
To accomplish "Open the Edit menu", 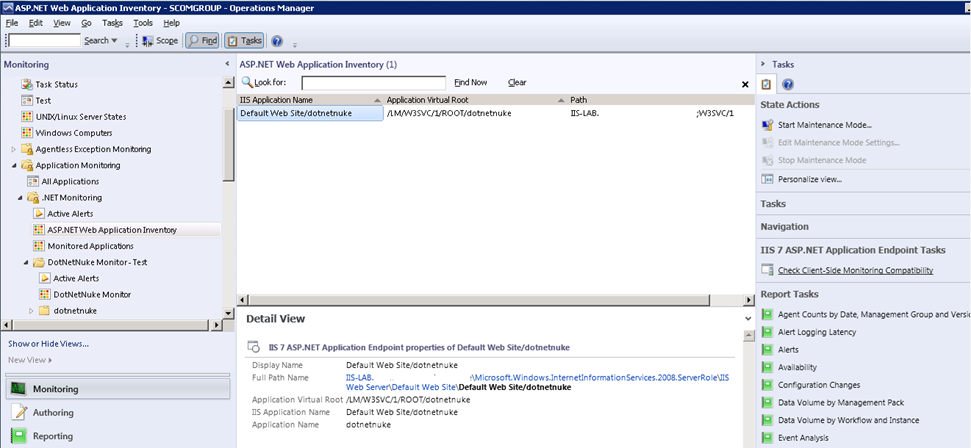I will (x=35, y=23).
